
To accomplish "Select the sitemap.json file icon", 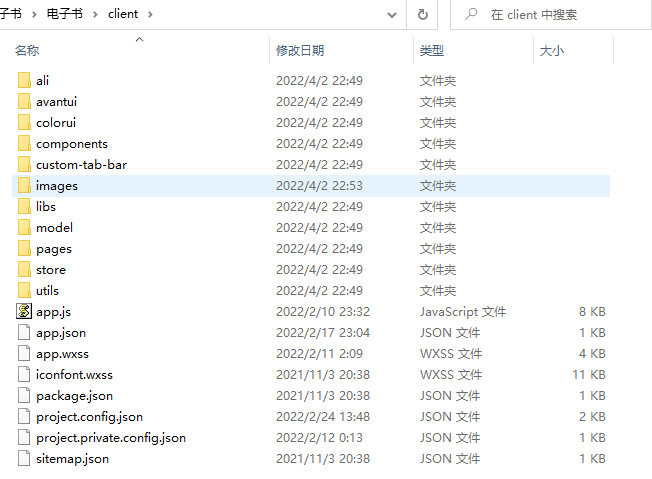I will (x=24, y=458).
